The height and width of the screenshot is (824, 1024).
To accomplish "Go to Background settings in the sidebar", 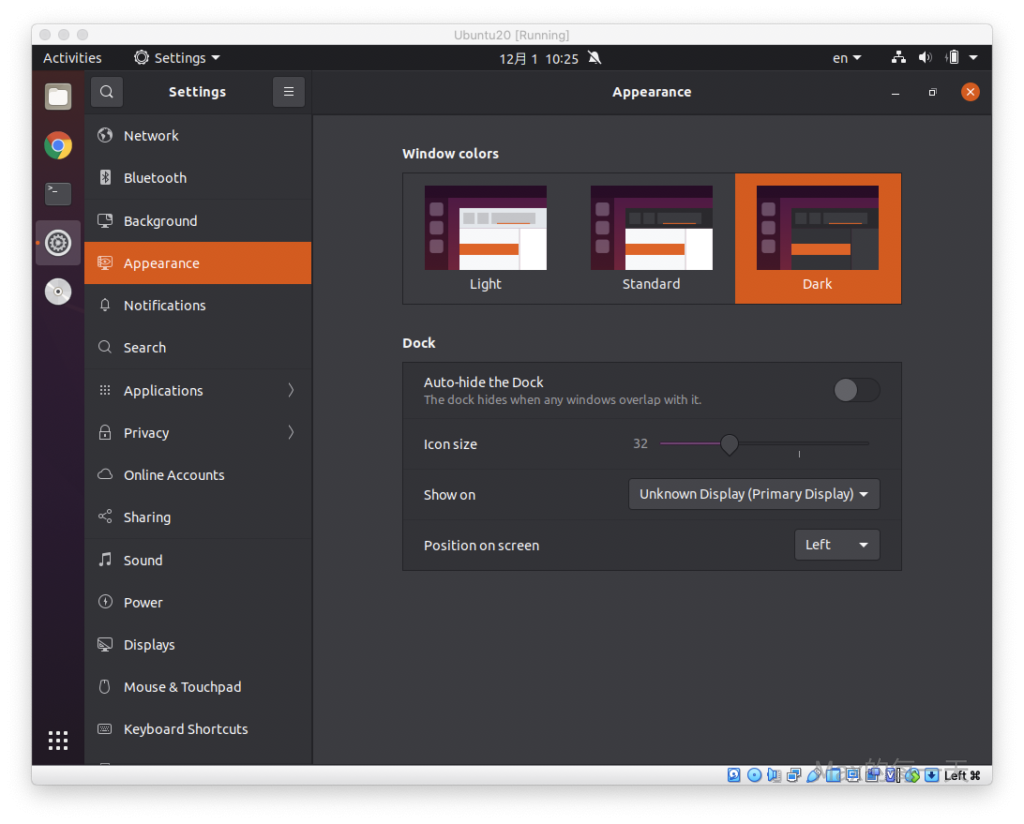I will (160, 221).
